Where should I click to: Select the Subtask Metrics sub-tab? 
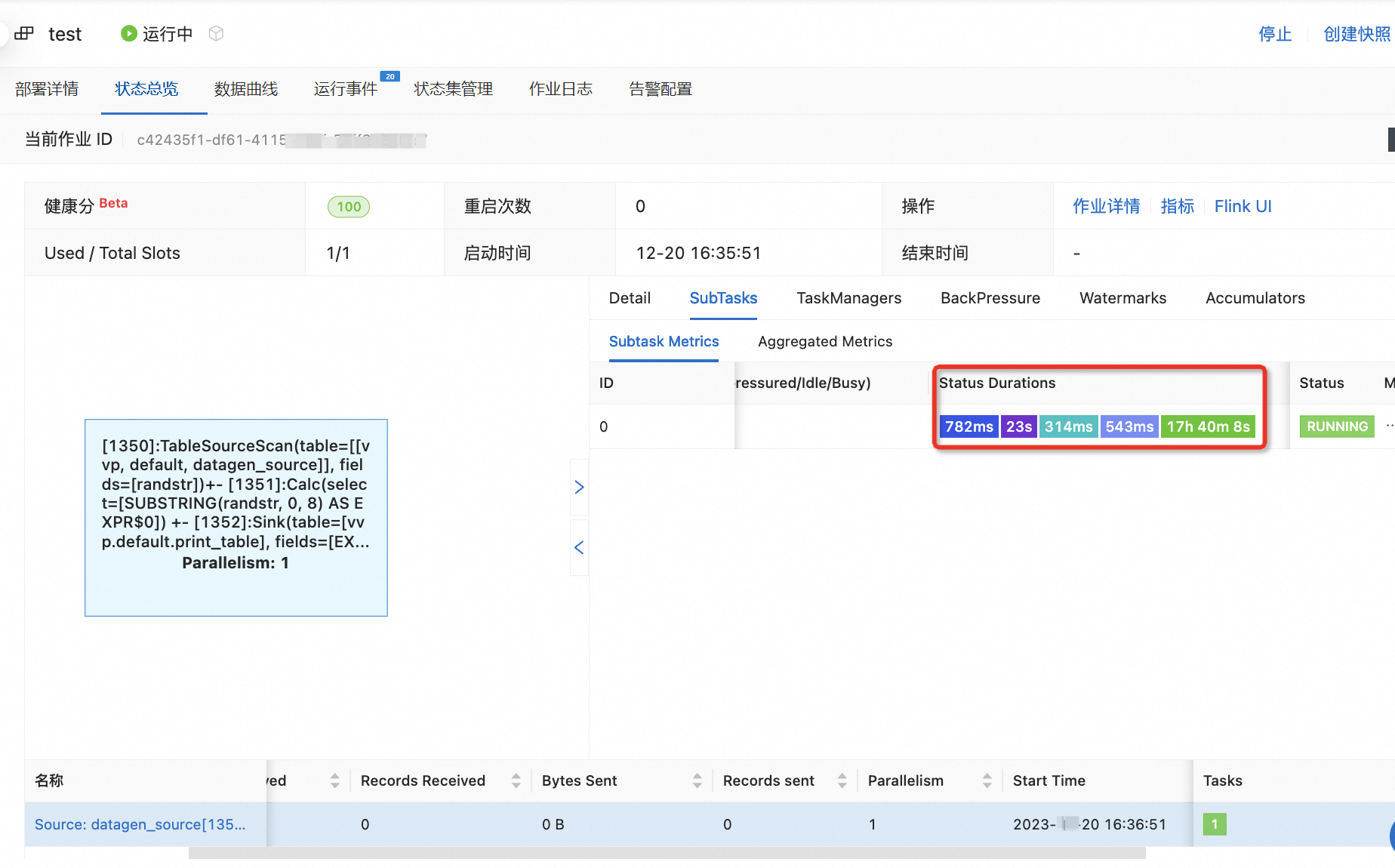click(664, 341)
